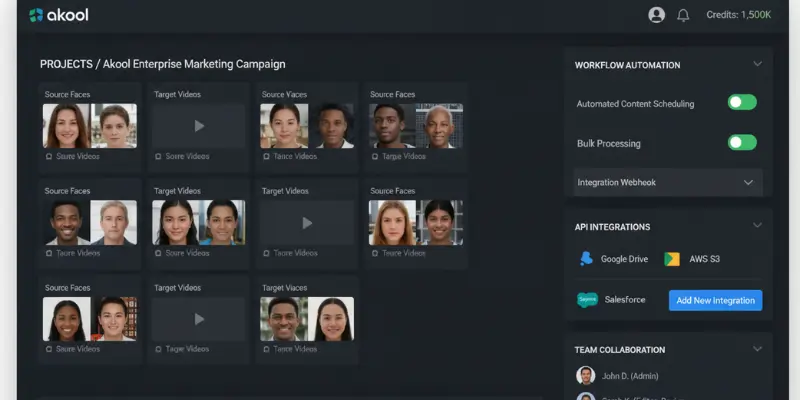Select the right face thumbnail in Target Viaces card
Viewport: 800px width, 400px height.
(331, 319)
